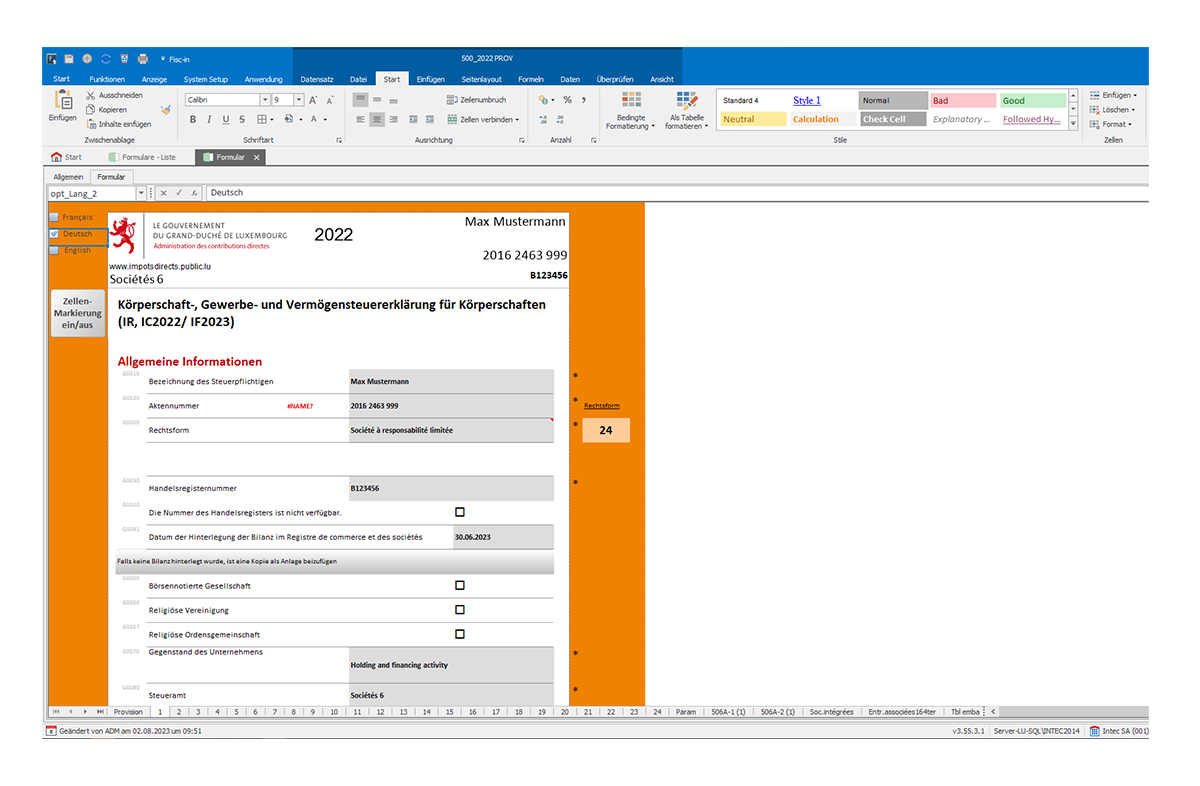Click the save icon in the quick access bar
The width and height of the screenshot is (1200, 786).
pos(69,59)
